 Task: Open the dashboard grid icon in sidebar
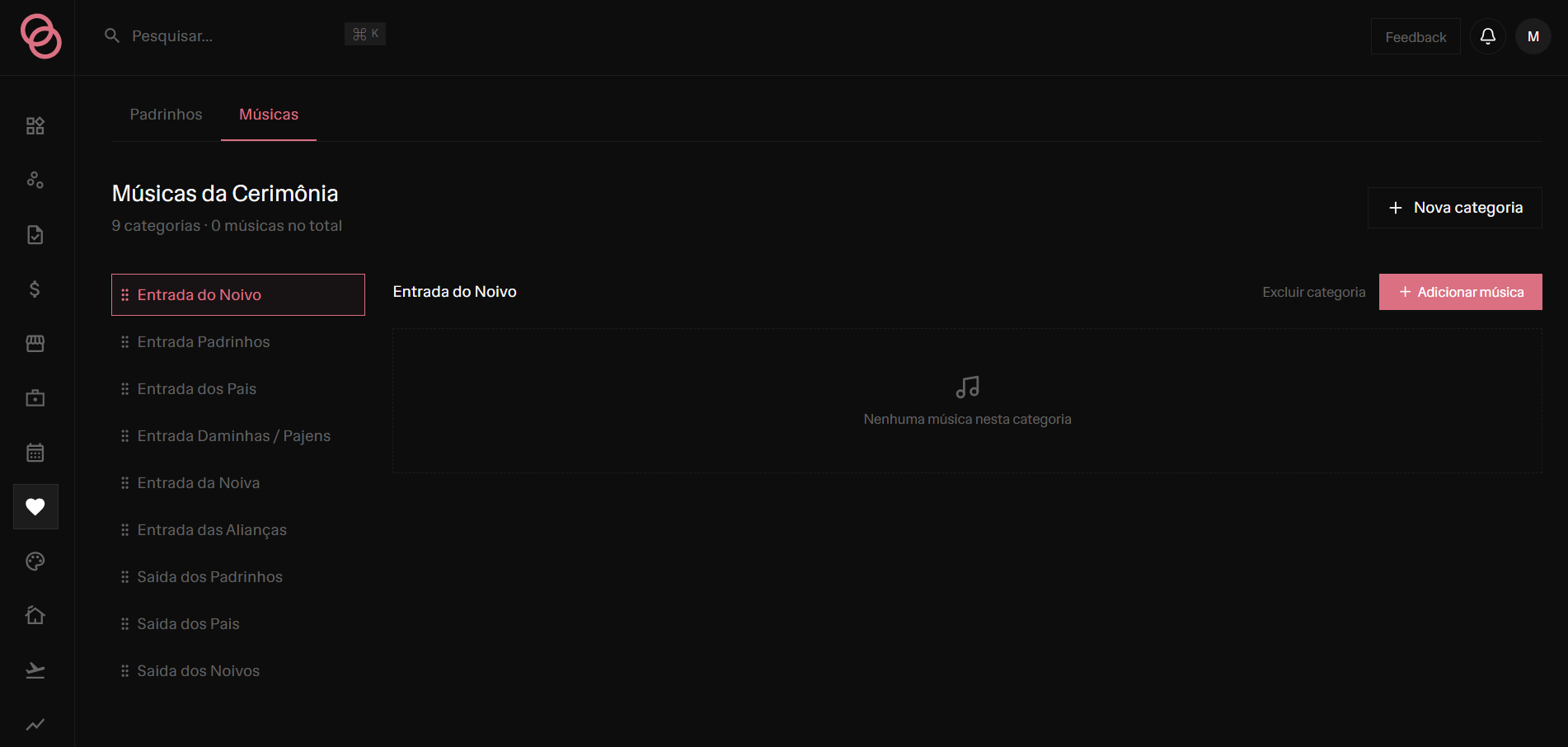click(x=35, y=125)
